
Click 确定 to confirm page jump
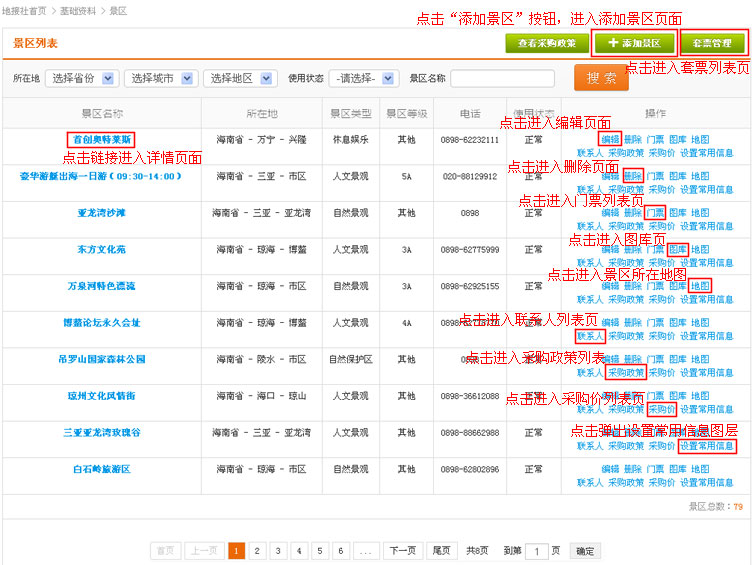click(585, 551)
